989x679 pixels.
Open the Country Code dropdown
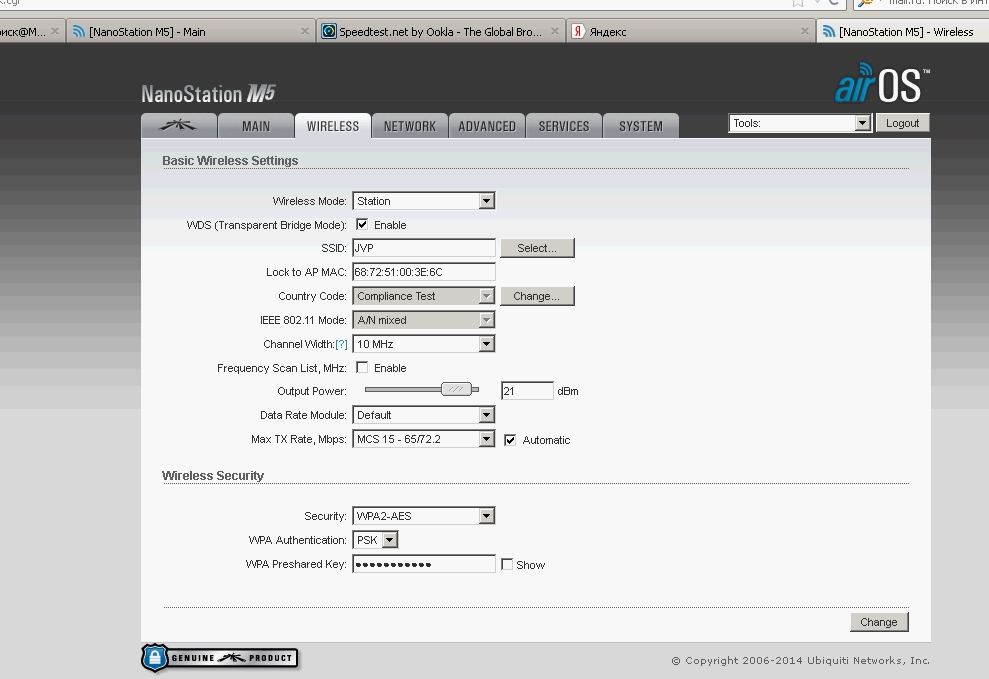(x=423, y=296)
